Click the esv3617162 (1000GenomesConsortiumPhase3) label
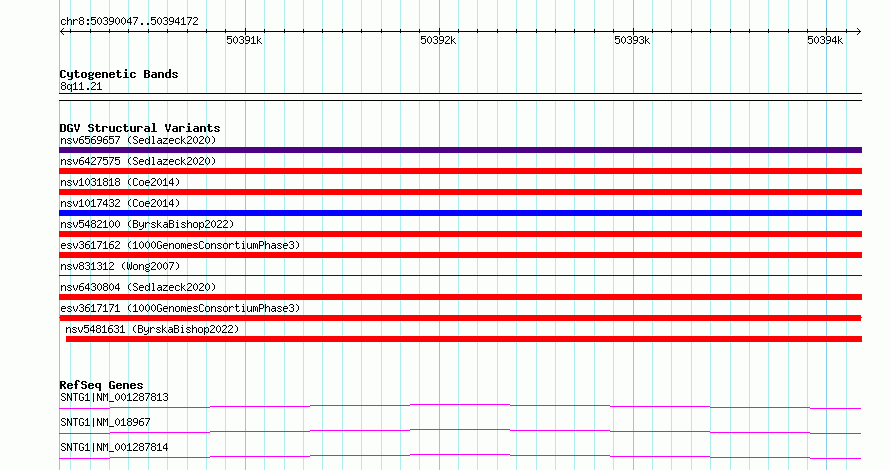 tap(180, 245)
